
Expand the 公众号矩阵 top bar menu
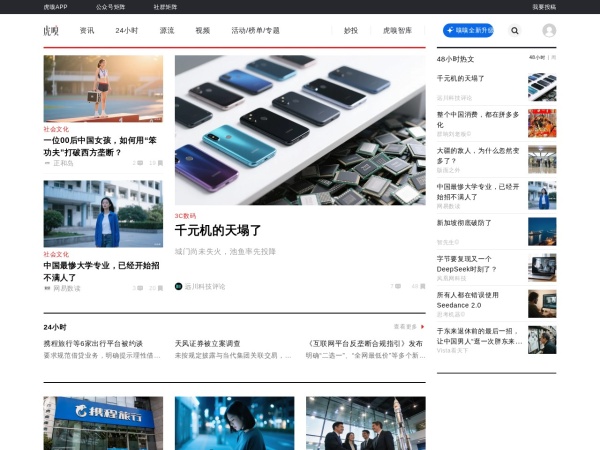110,6
